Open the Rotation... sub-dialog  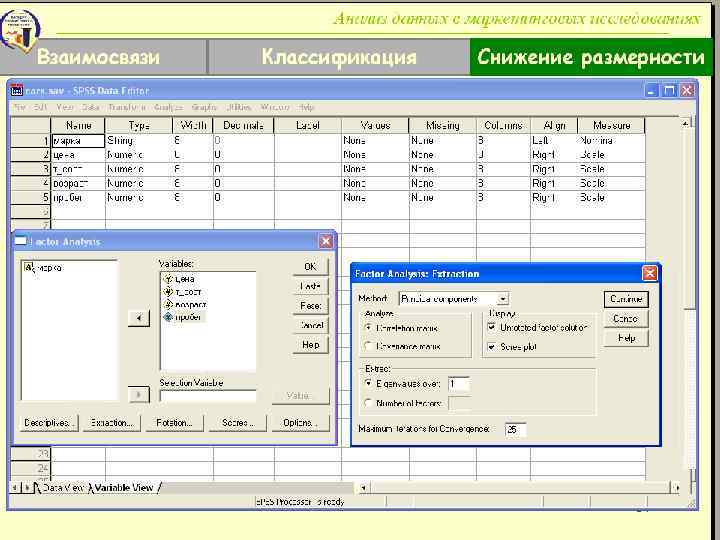(x=173, y=423)
